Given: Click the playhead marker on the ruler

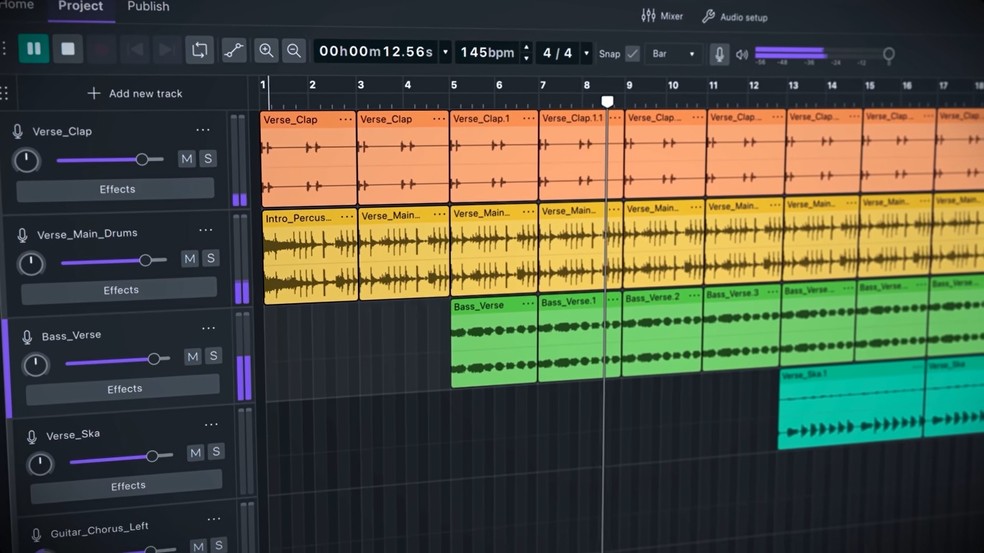Looking at the screenshot, I should pyautogui.click(x=607, y=101).
